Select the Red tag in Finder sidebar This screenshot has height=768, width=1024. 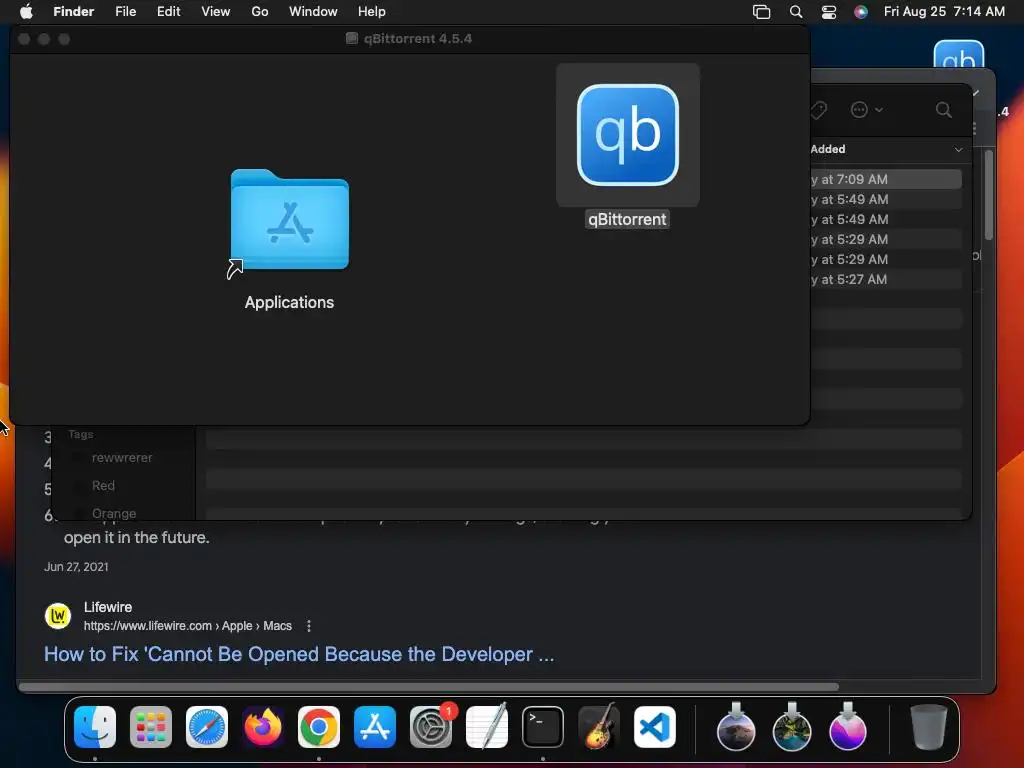pyautogui.click(x=103, y=485)
